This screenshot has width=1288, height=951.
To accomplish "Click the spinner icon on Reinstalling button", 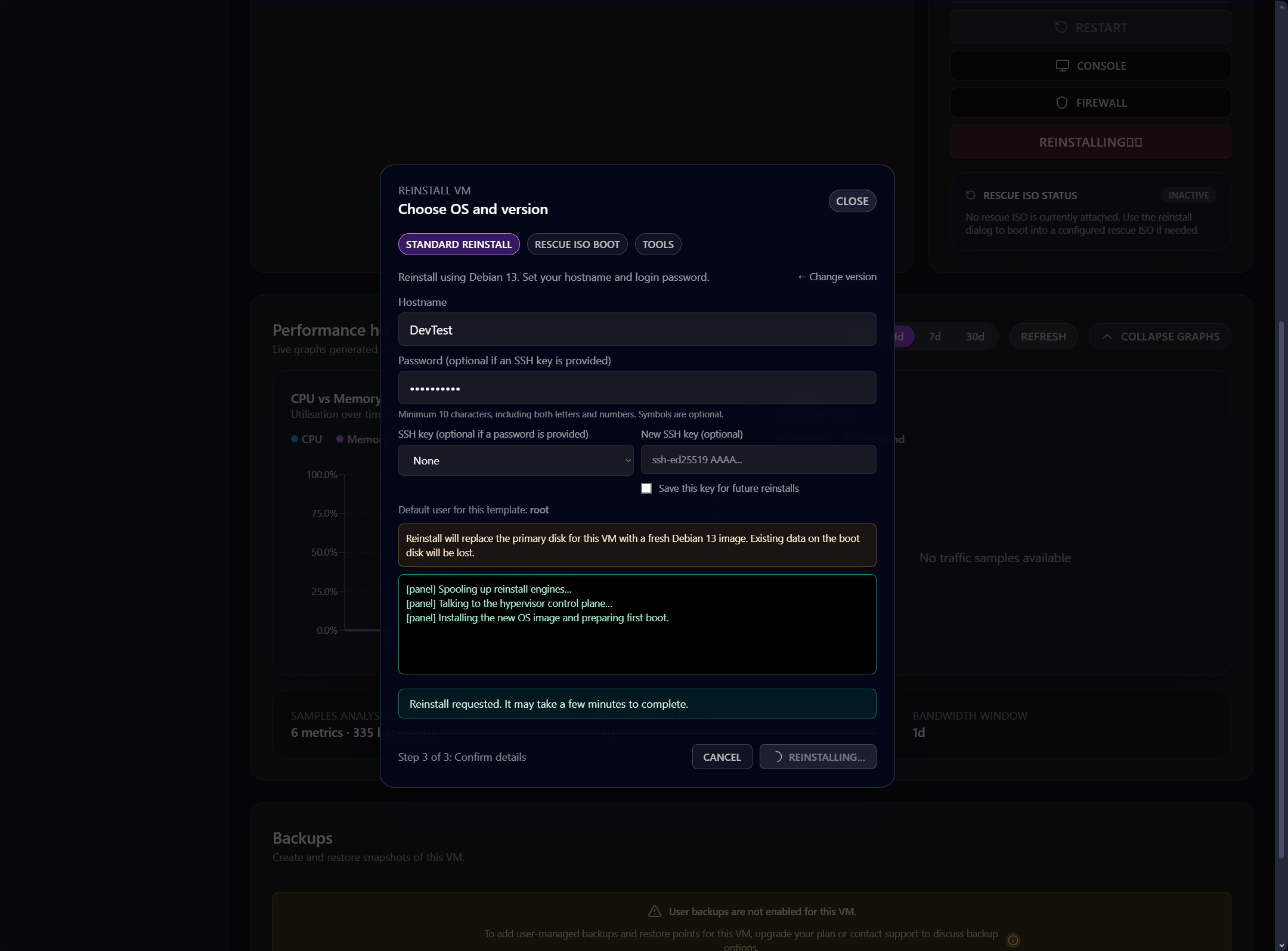I will (778, 757).
